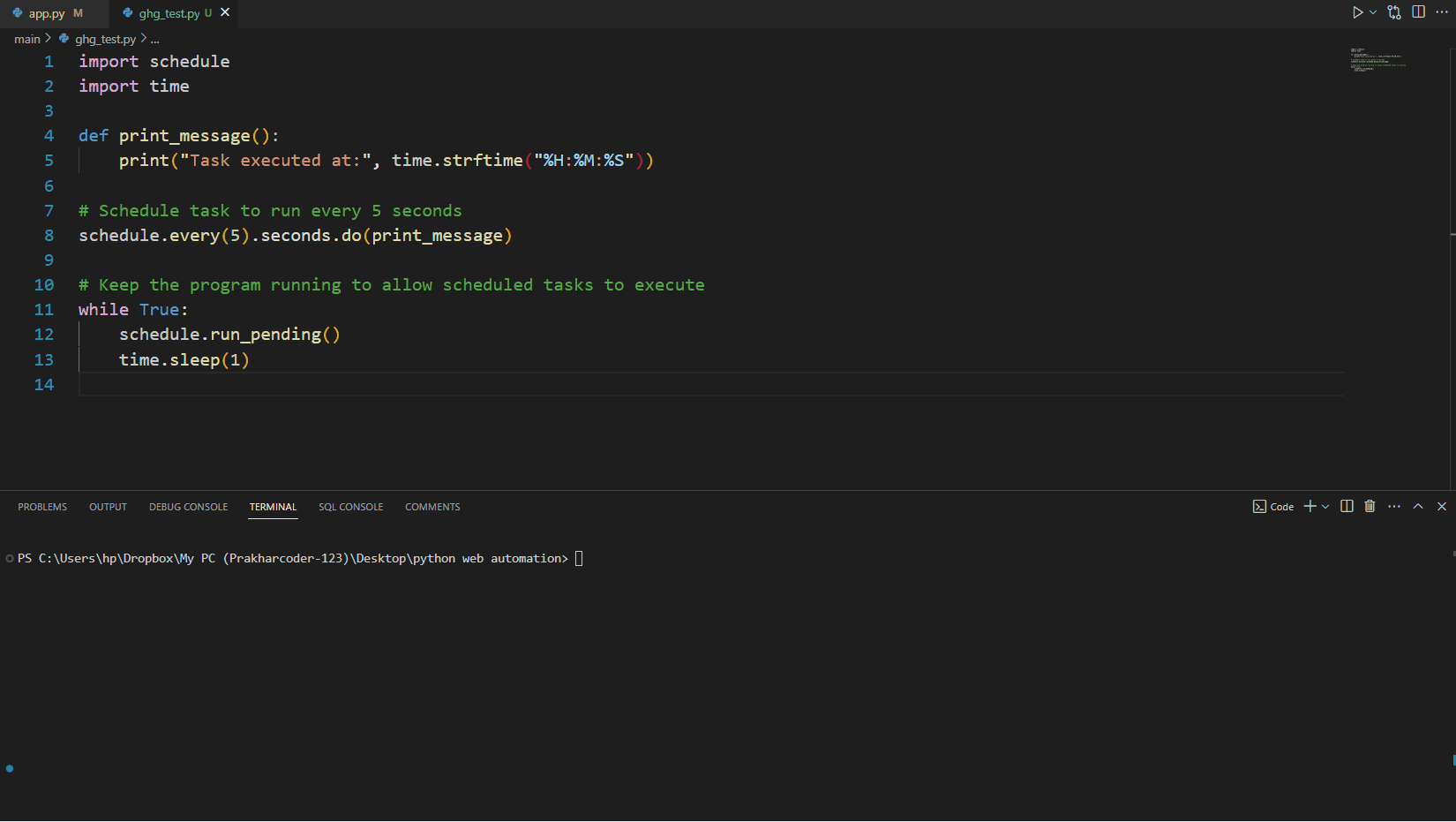Click the main breadcrumb folder
1456x822 pixels.
tap(26, 39)
